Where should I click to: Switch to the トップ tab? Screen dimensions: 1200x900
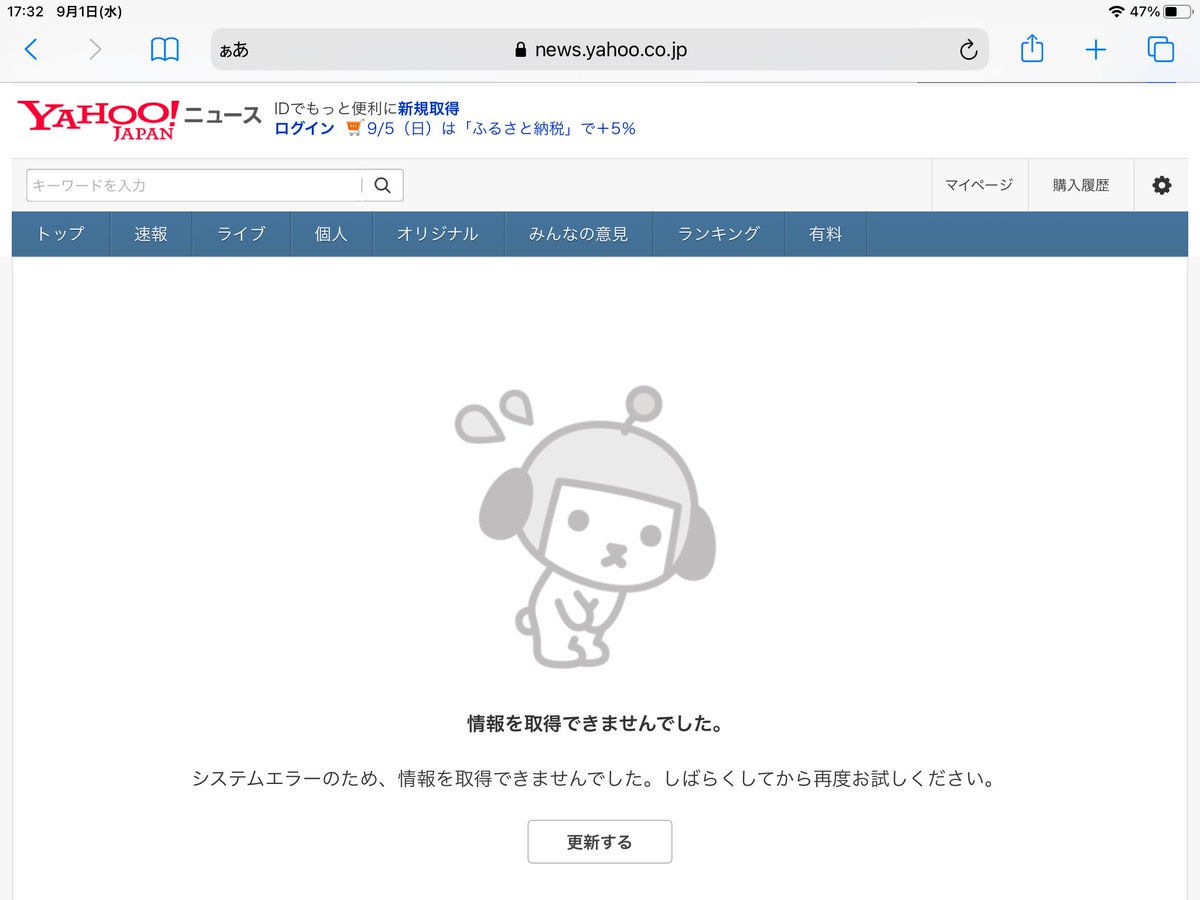(x=60, y=234)
